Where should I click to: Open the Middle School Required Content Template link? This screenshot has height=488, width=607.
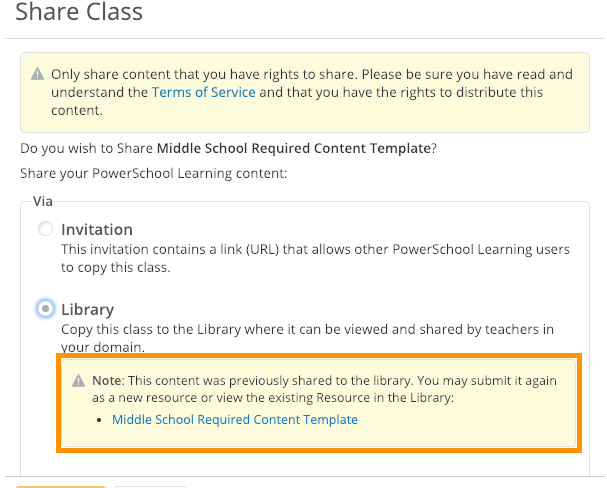pyautogui.click(x=234, y=420)
